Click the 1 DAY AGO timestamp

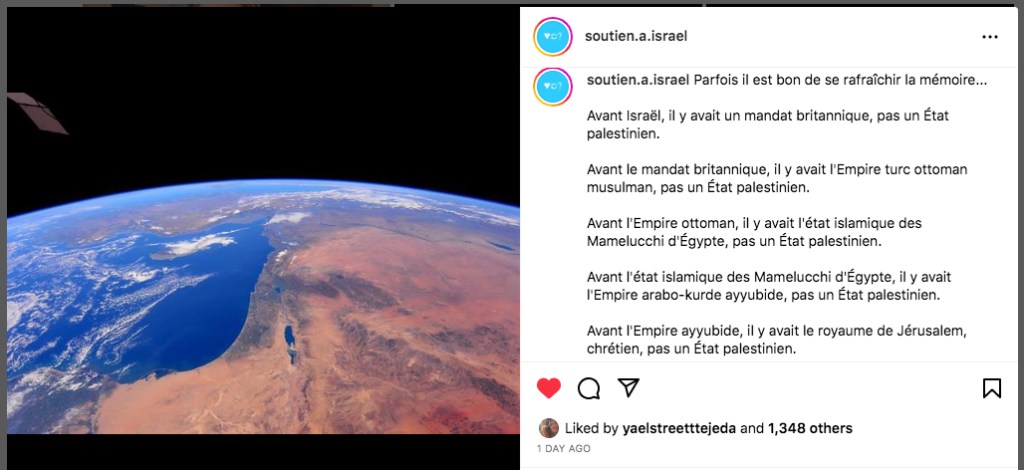click(563, 448)
